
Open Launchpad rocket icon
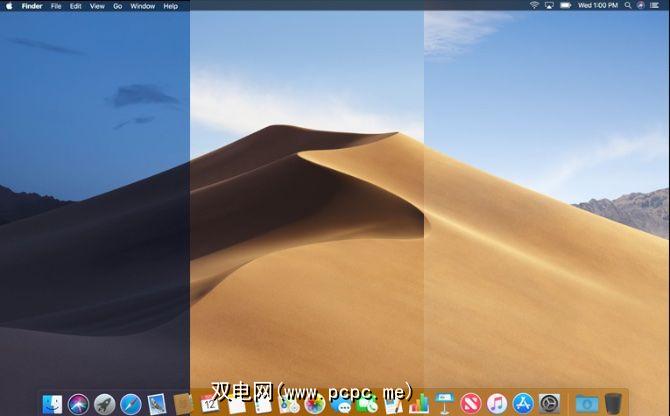105,403
